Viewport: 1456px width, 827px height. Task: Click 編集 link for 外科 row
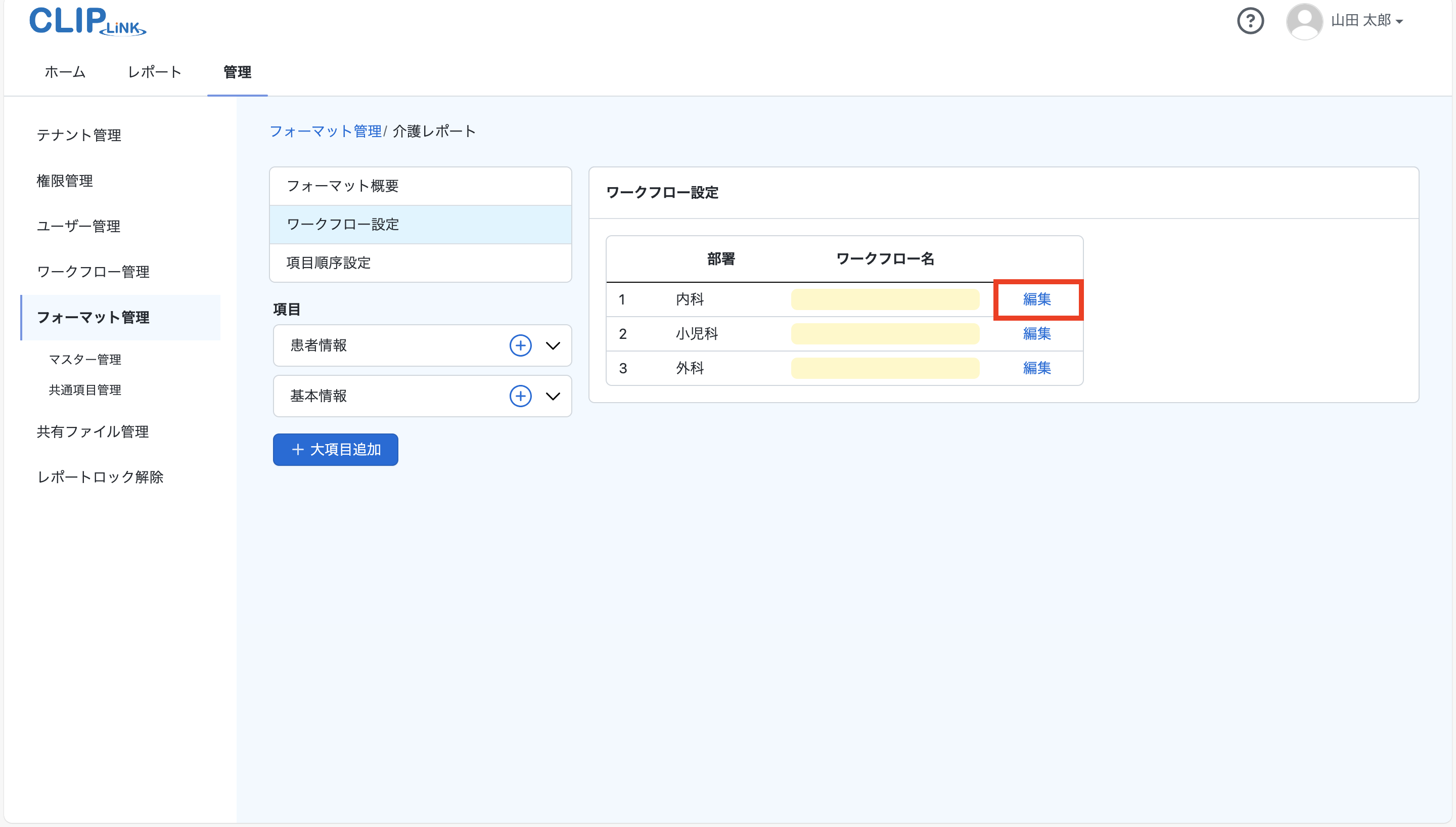point(1036,368)
